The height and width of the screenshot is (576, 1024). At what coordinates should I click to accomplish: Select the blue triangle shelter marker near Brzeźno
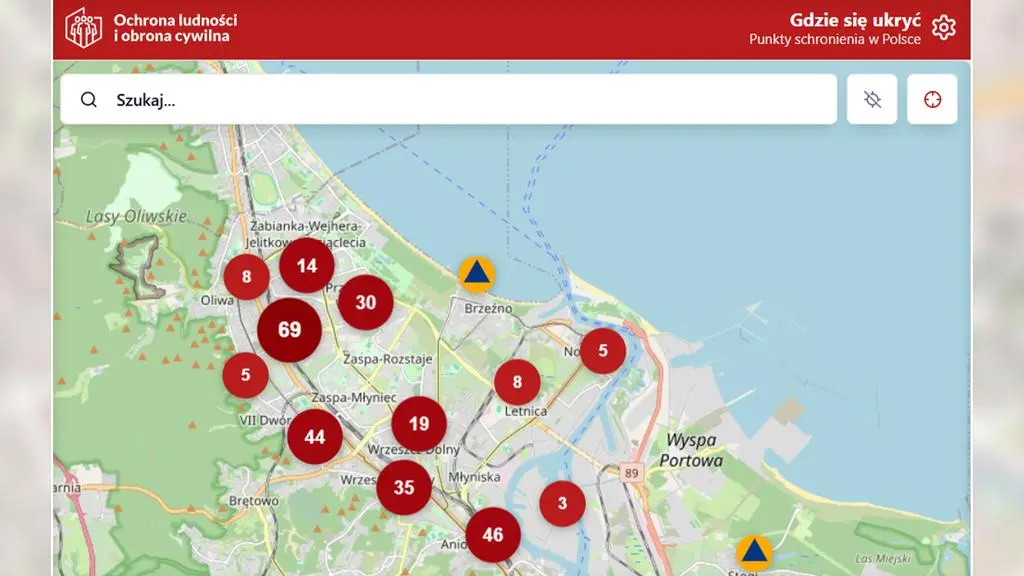click(477, 274)
